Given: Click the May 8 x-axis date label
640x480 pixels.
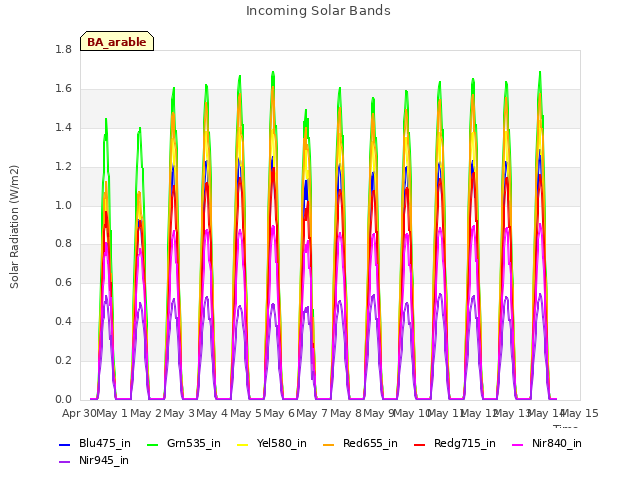Looking at the screenshot, I should 346,414.
